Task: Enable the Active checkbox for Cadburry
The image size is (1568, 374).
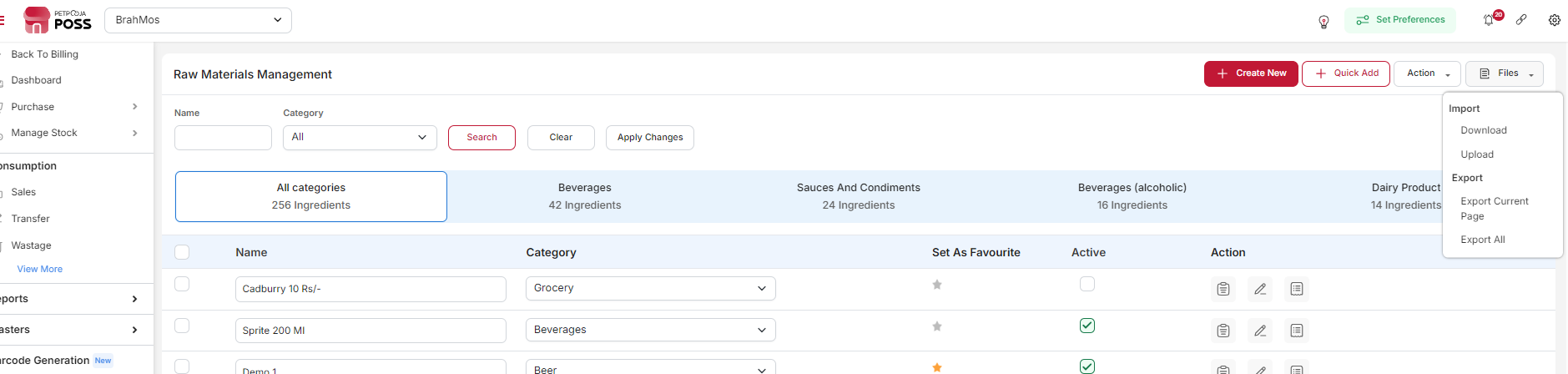Action: tap(1087, 284)
